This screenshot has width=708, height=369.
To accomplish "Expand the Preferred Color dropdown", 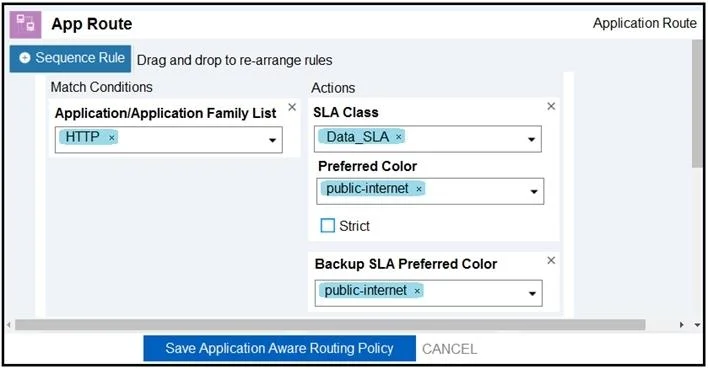I will (534, 192).
